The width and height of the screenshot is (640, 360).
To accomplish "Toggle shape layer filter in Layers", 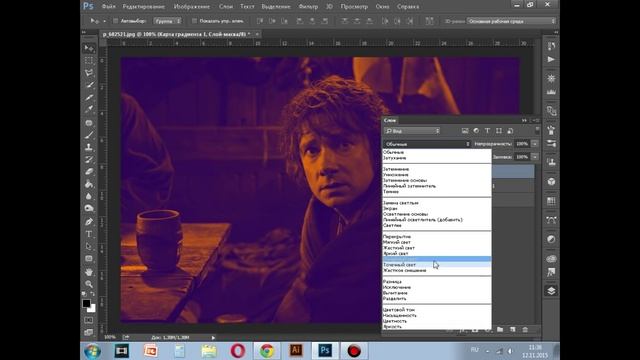I will (499, 131).
